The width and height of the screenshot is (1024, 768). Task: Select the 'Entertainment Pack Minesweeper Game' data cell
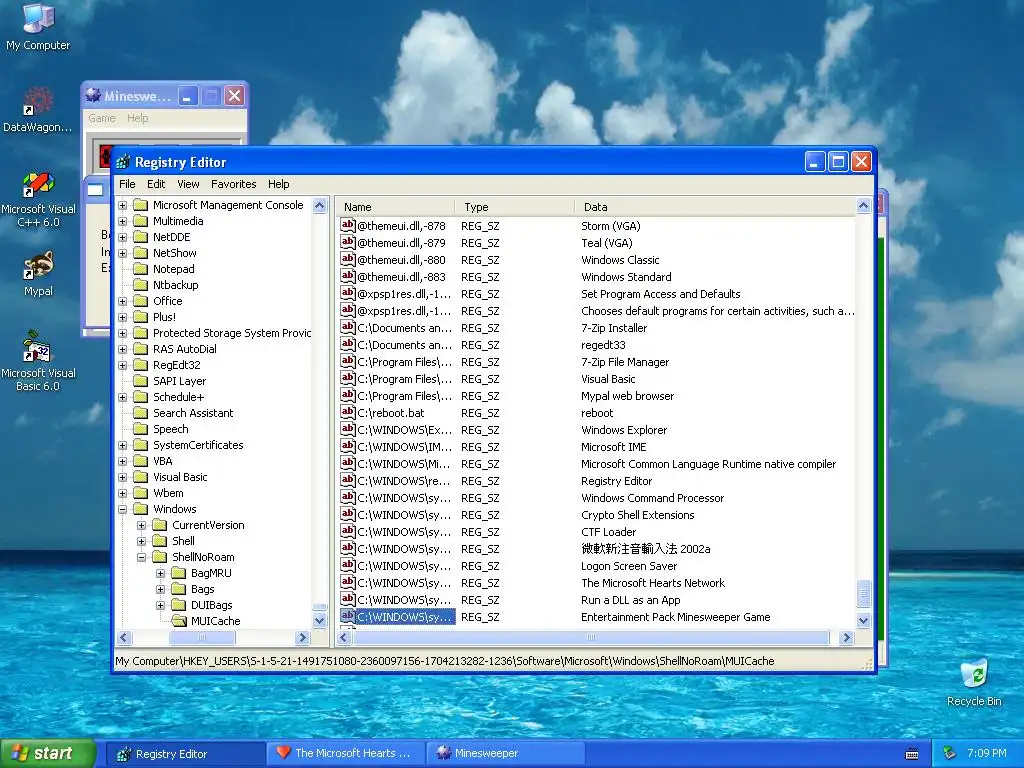point(675,617)
